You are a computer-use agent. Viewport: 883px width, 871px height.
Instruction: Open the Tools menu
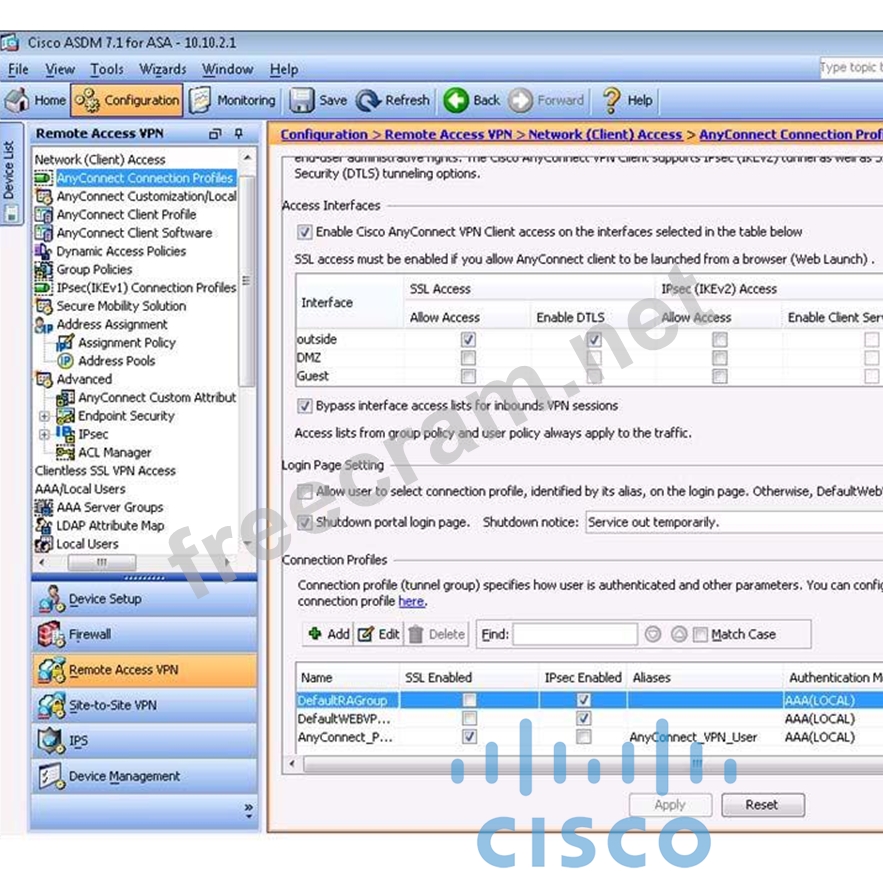(106, 69)
